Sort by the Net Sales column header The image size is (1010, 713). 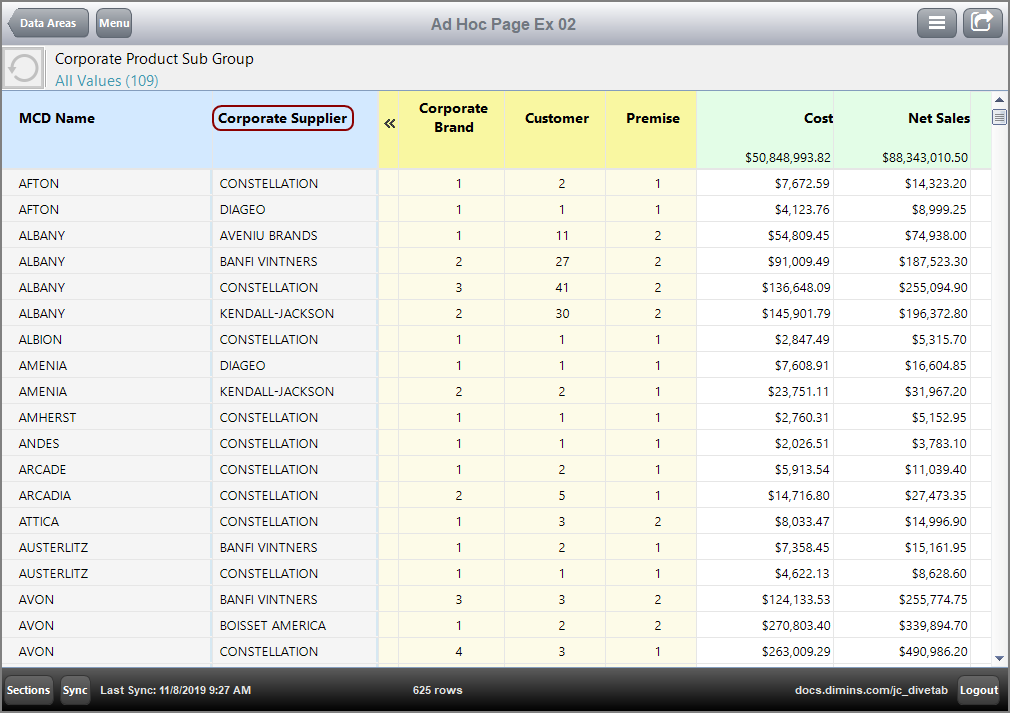pyautogui.click(x=938, y=117)
